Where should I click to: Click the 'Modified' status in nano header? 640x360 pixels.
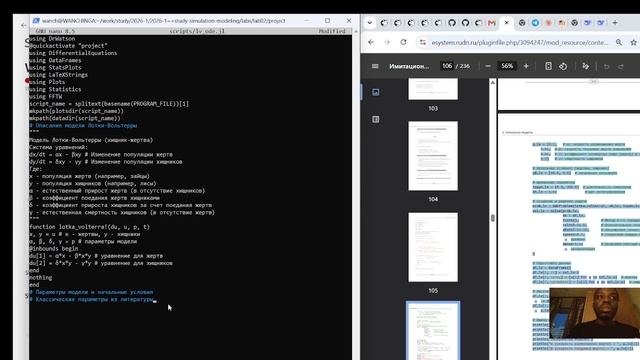(332, 31)
